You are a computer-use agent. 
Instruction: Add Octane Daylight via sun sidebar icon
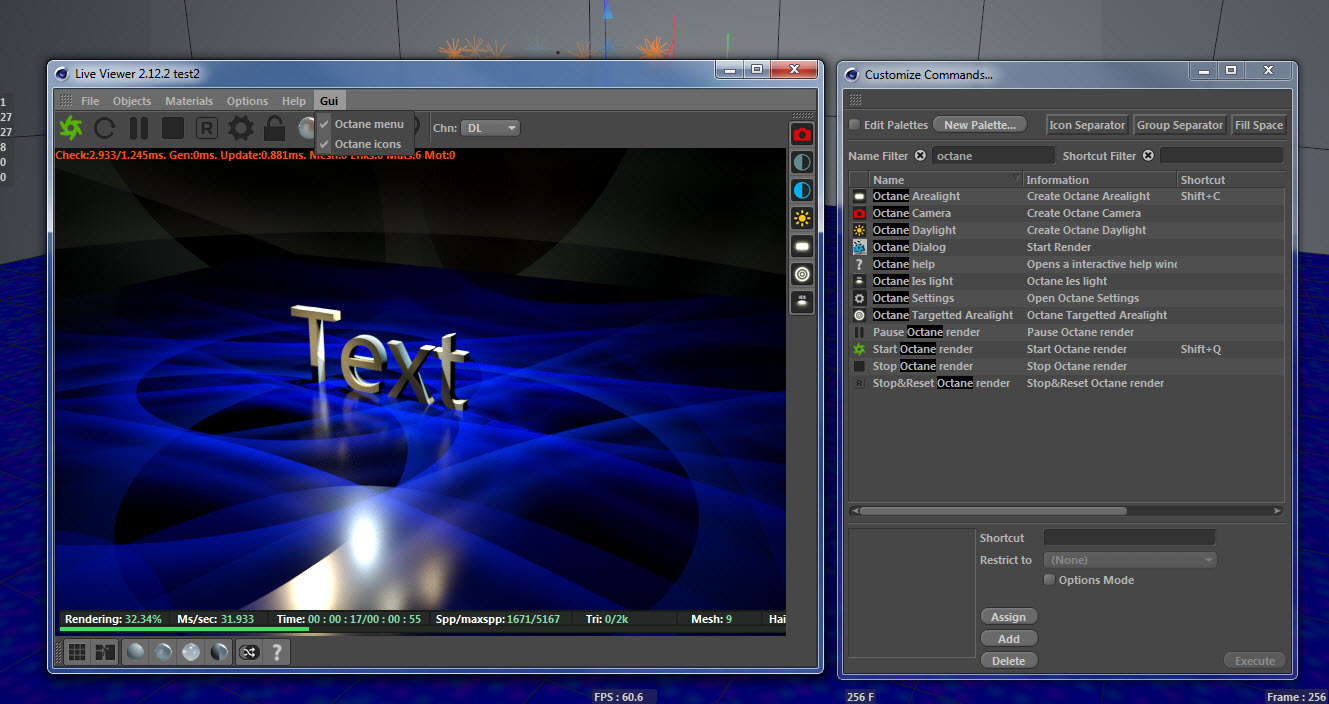coord(802,218)
